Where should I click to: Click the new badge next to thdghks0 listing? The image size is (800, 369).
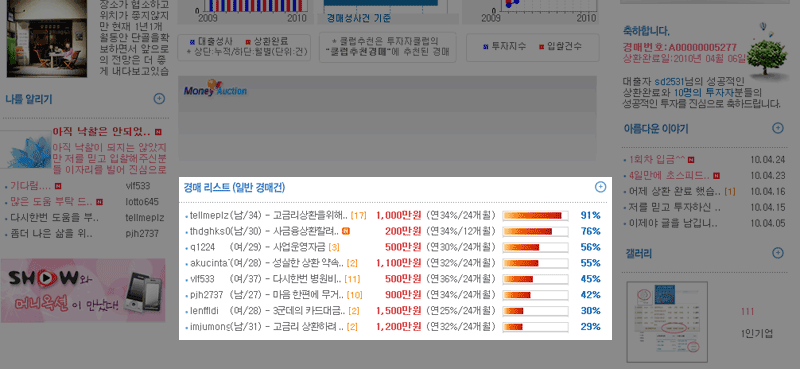345,231
